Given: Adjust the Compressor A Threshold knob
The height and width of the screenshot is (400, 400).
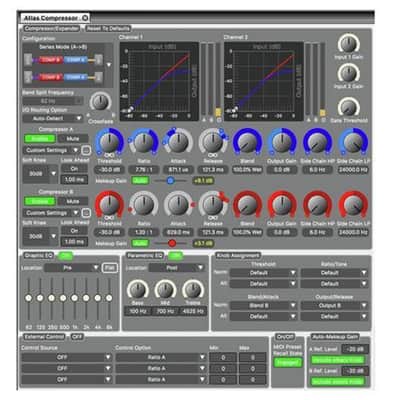Looking at the screenshot, I should pyautogui.click(x=109, y=142).
